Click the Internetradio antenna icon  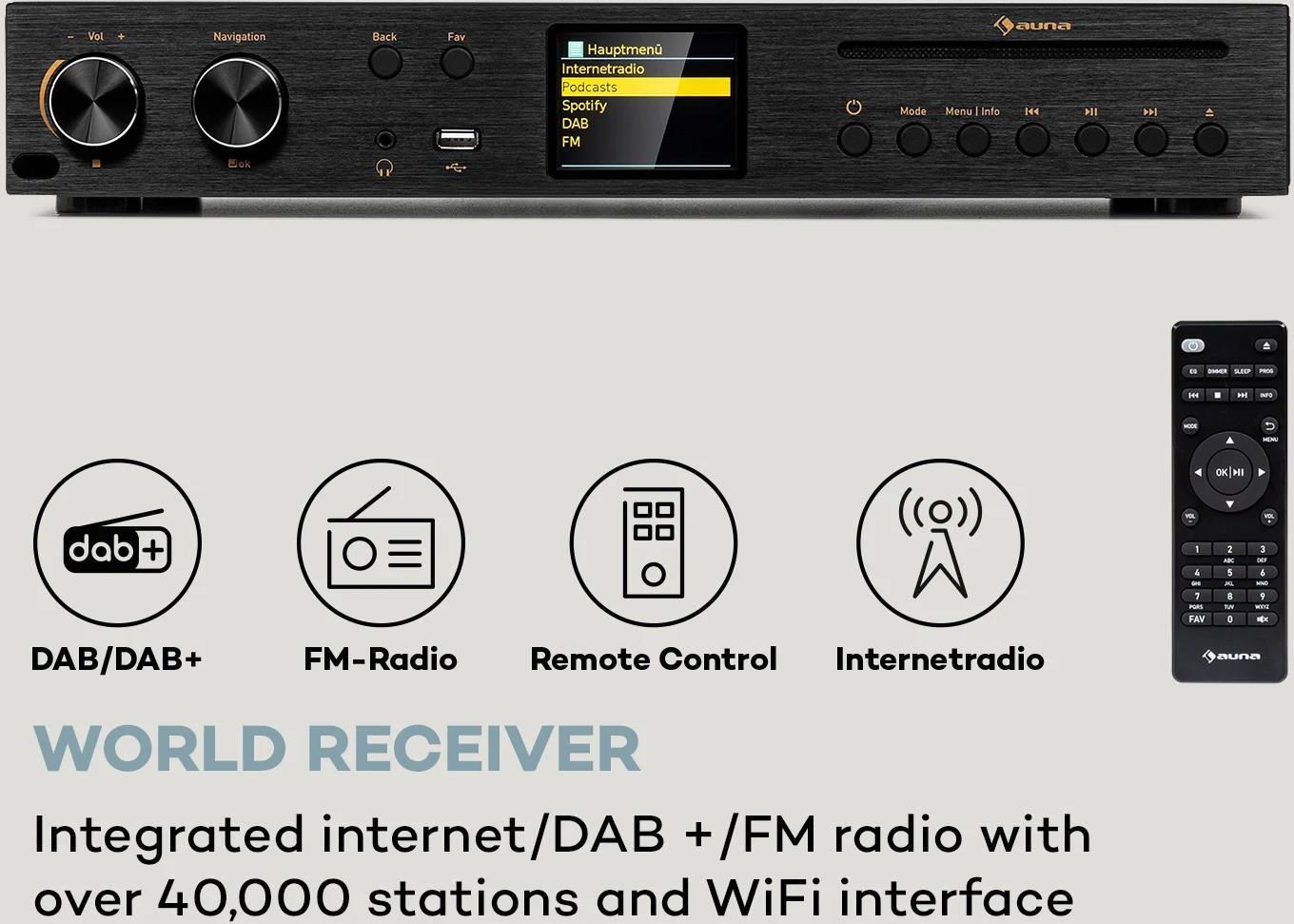point(940,542)
